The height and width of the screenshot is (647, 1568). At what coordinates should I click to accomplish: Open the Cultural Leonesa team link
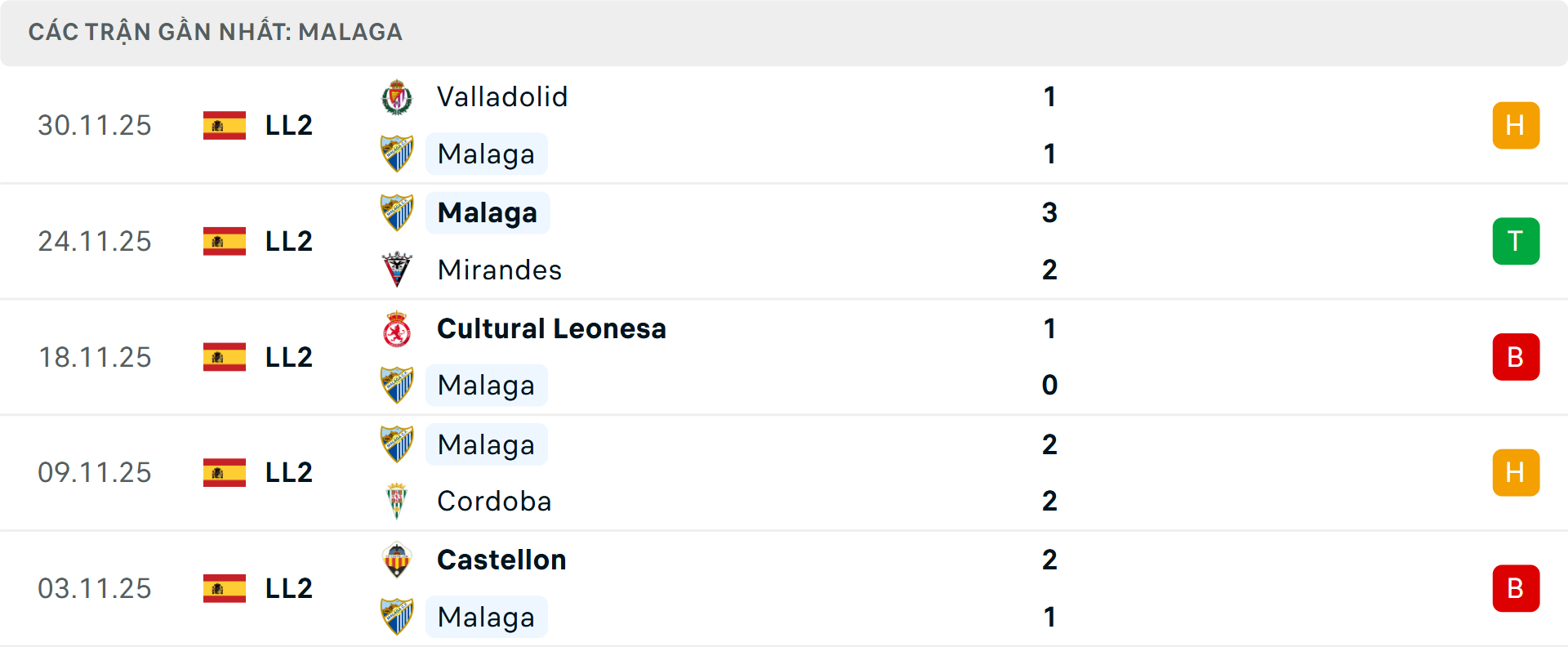coord(551,328)
